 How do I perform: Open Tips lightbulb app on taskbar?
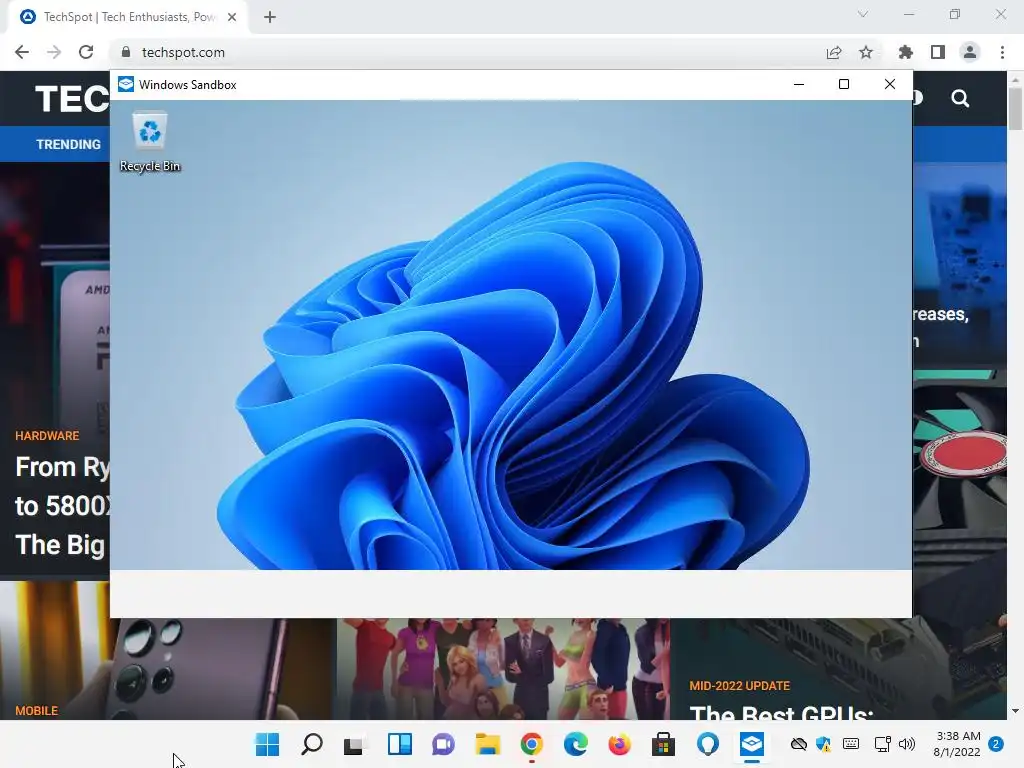707,744
